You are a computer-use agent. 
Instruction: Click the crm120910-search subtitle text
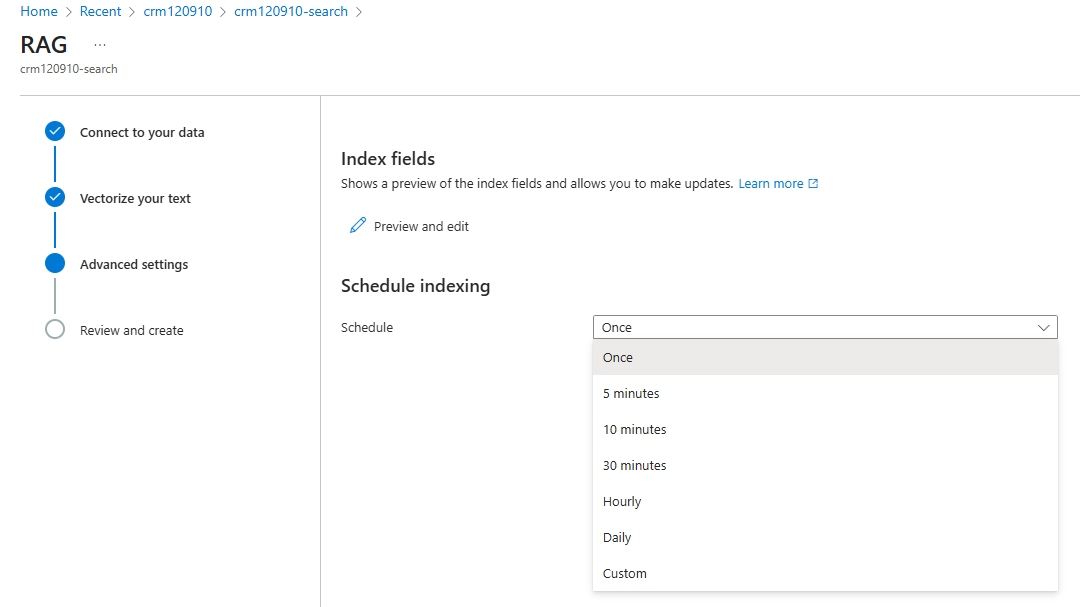69,69
